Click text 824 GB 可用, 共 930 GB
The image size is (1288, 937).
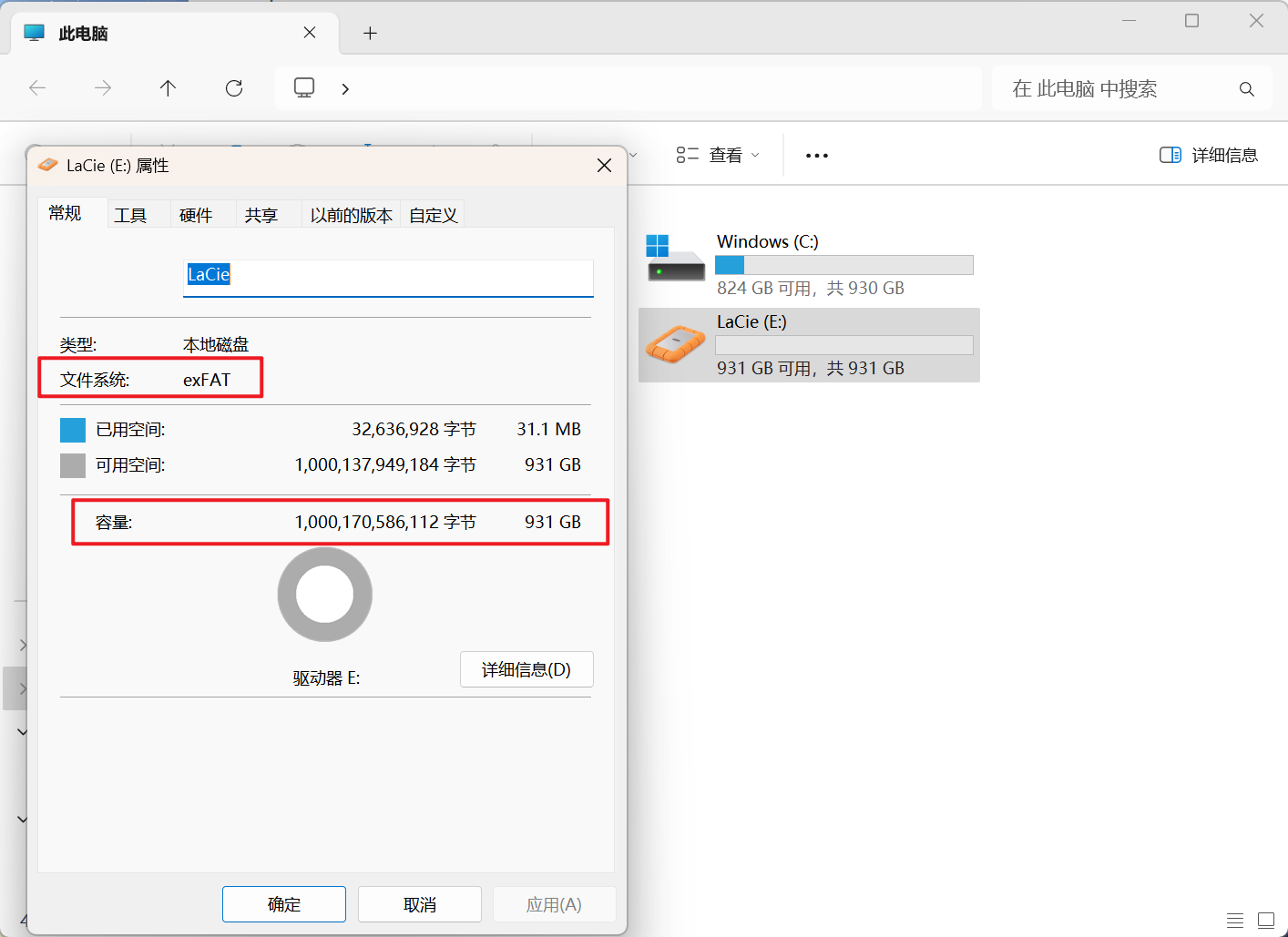point(811,288)
